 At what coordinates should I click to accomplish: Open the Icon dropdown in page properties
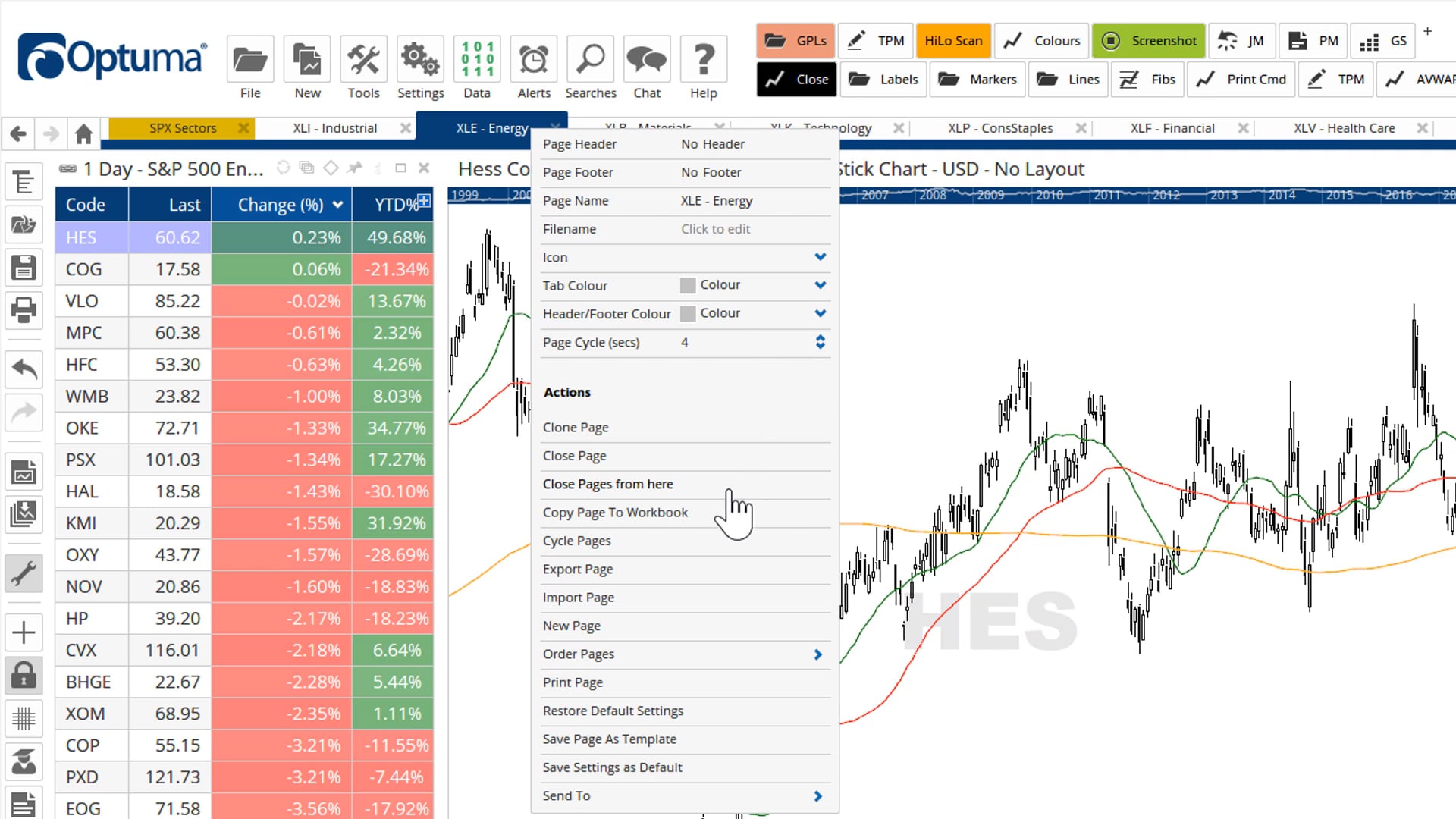(820, 257)
